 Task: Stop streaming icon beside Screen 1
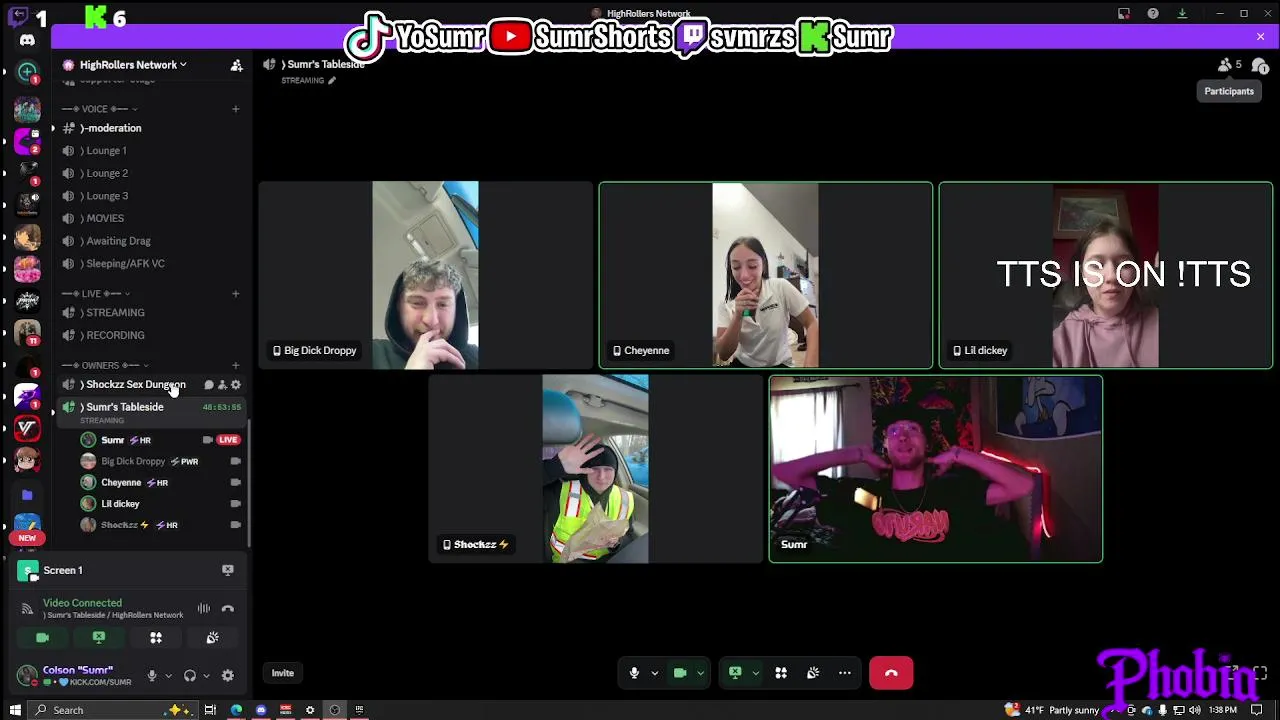click(228, 570)
